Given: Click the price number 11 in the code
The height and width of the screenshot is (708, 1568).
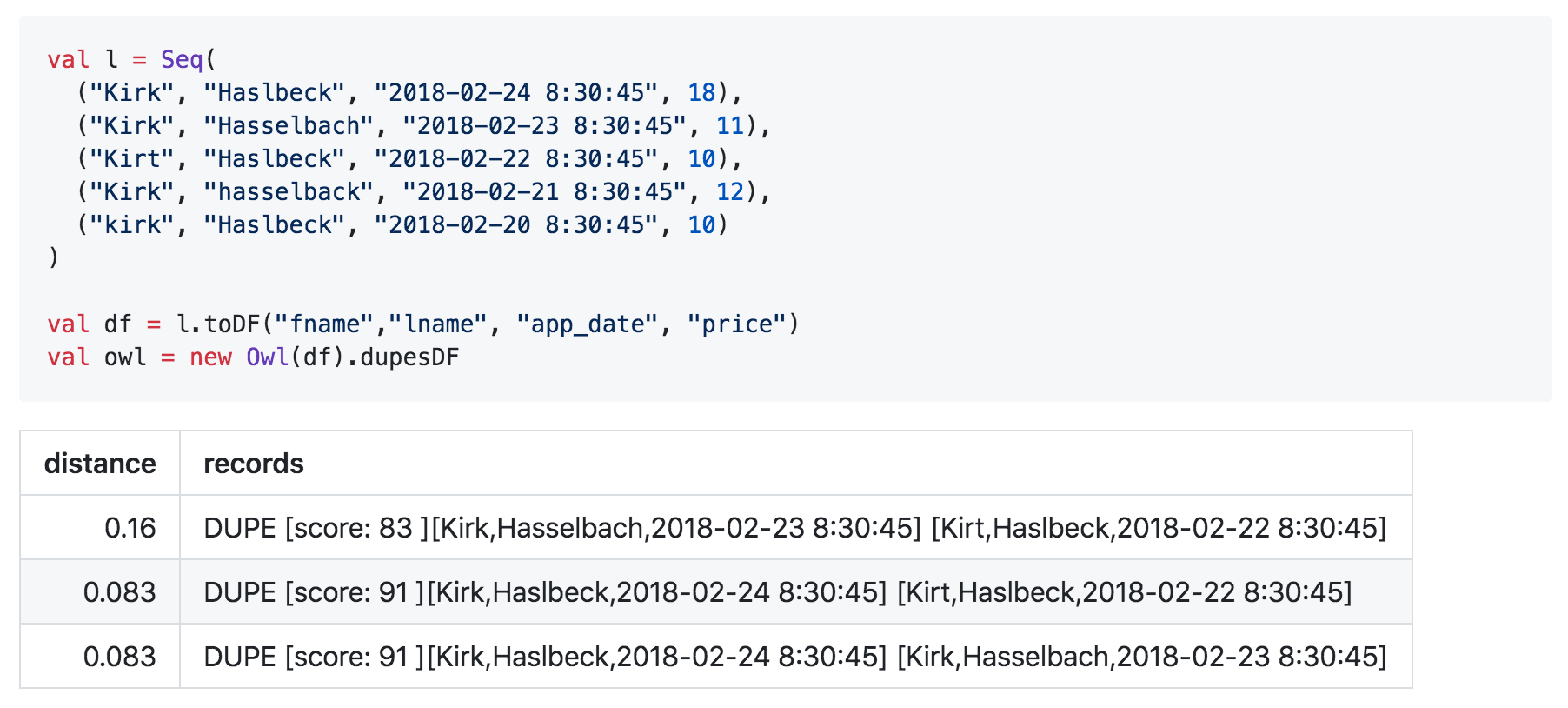Looking at the screenshot, I should tap(730, 125).
